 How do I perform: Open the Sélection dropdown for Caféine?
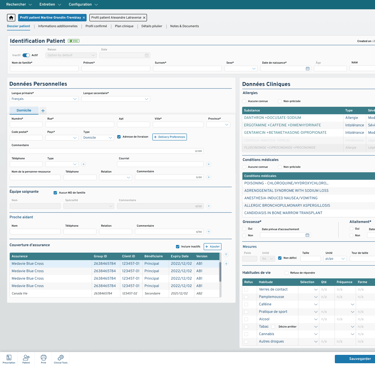click(x=308, y=304)
